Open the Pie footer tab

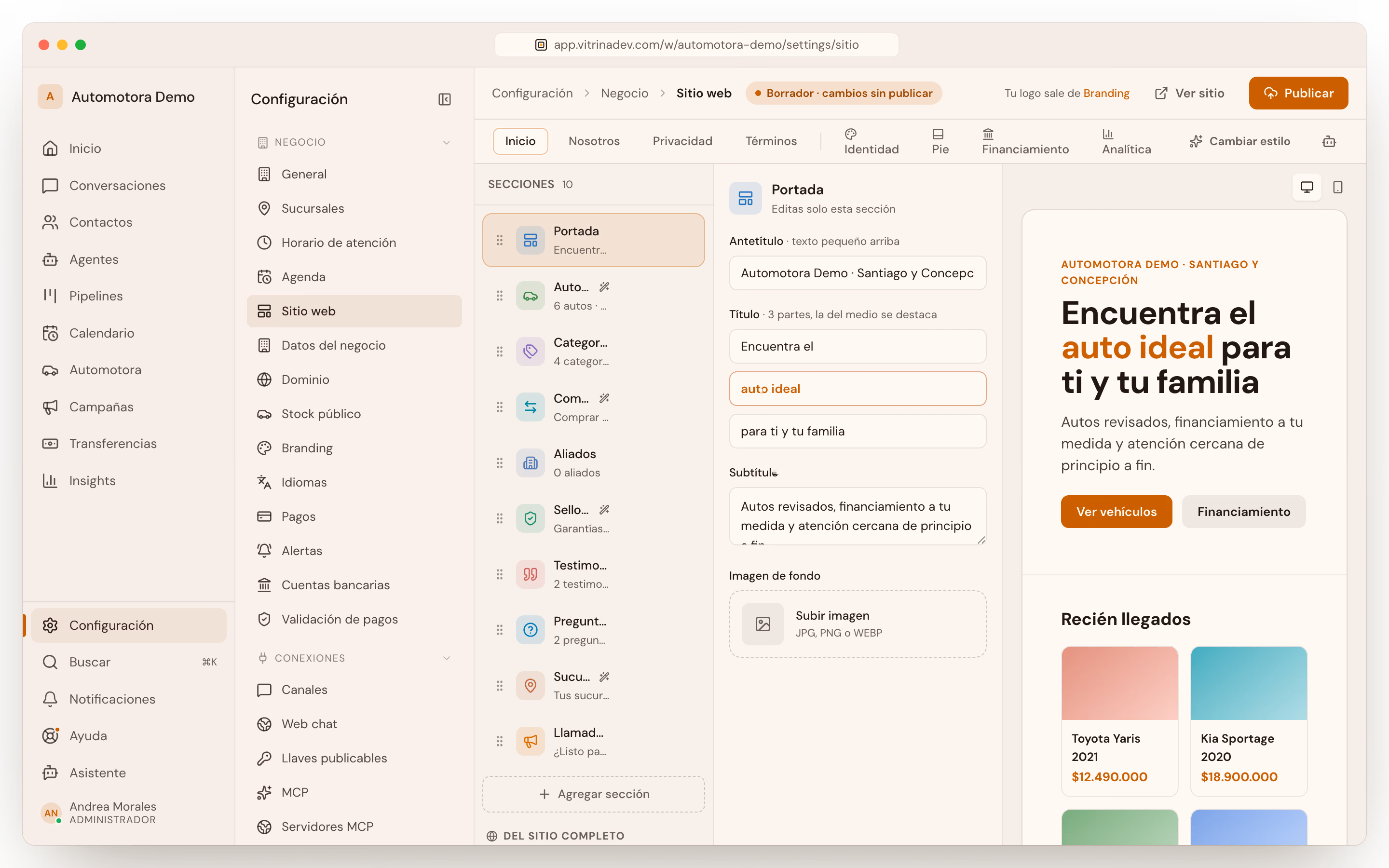pos(940,141)
